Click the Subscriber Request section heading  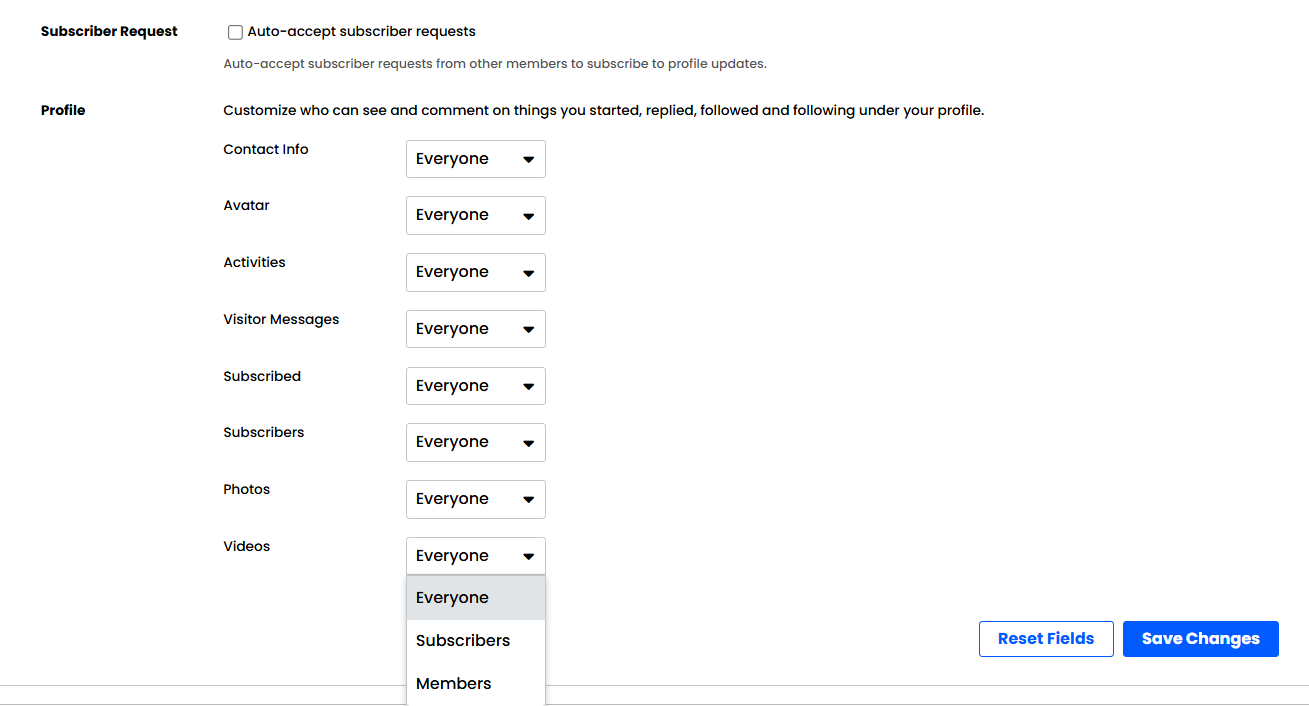click(x=109, y=32)
